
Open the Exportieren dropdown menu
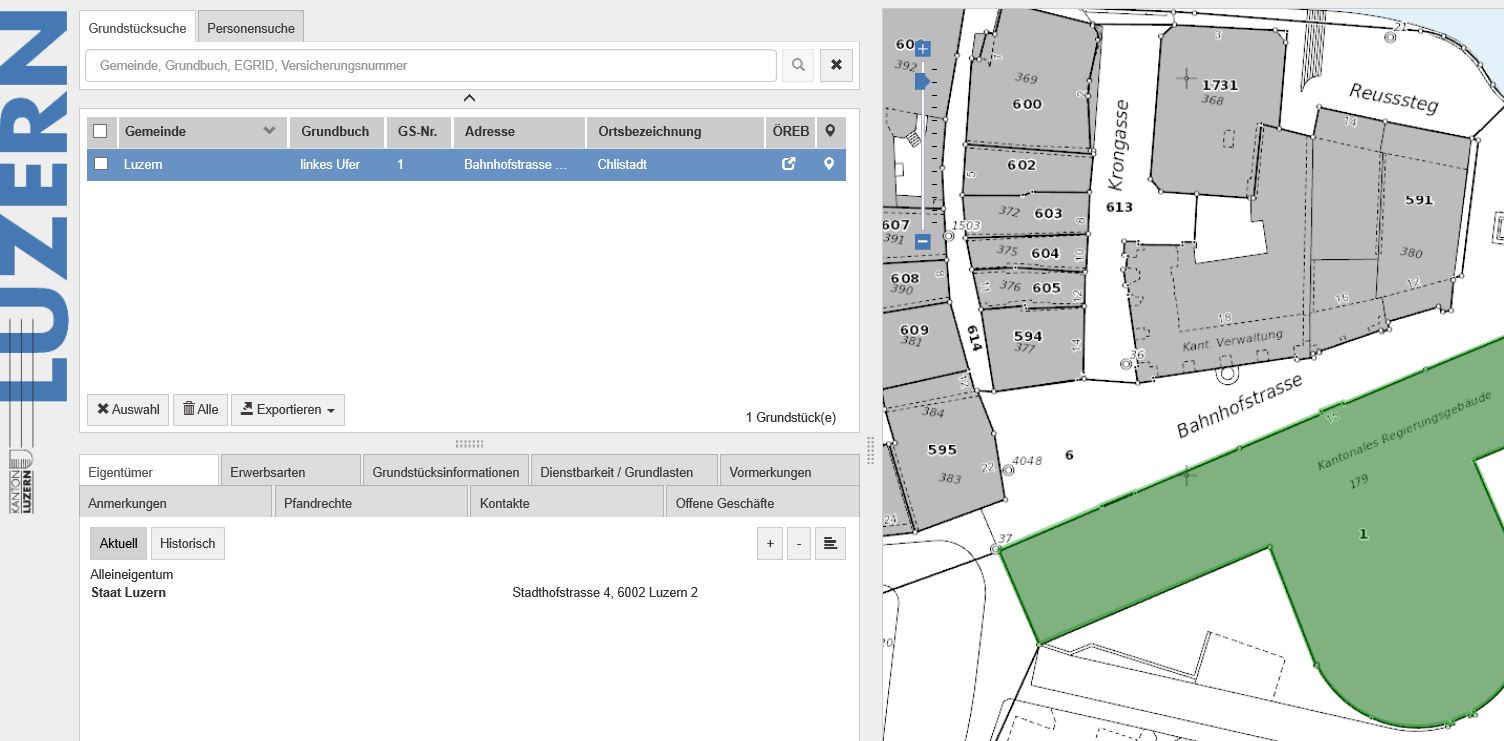(288, 409)
